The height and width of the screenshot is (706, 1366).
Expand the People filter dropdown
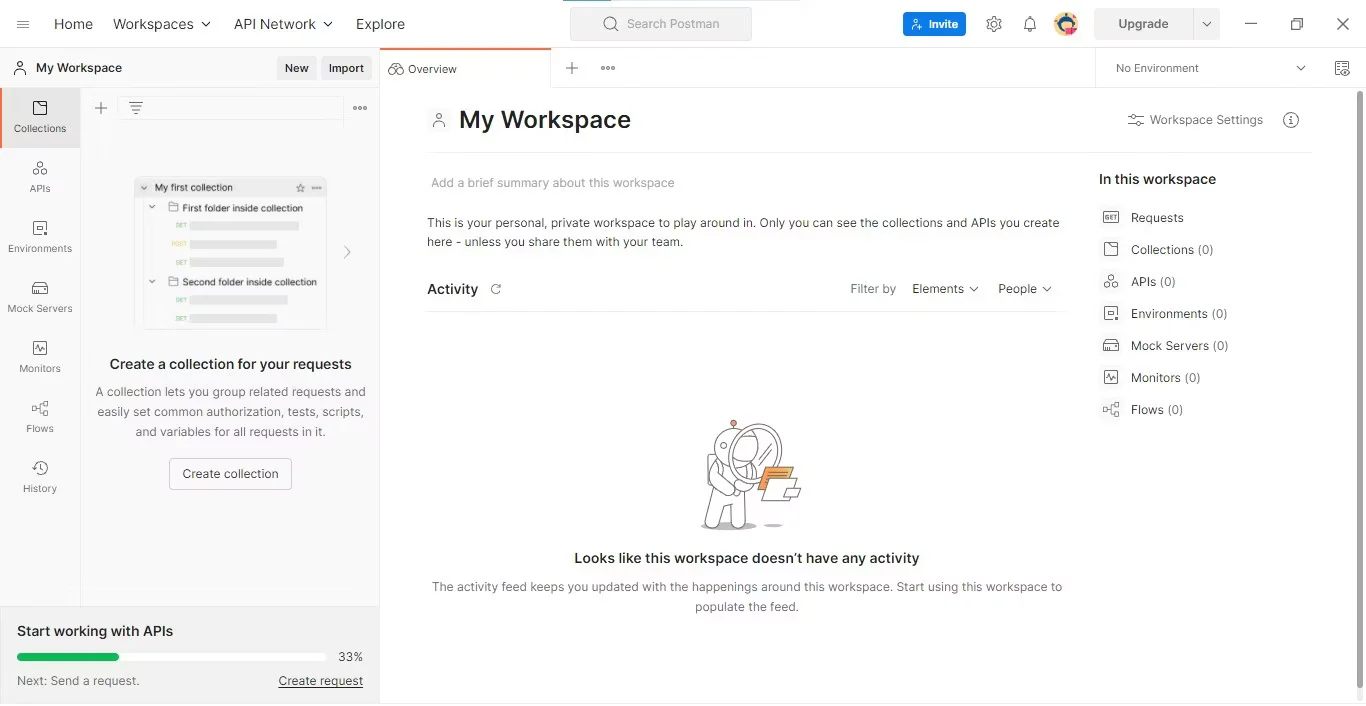[x=1025, y=289]
